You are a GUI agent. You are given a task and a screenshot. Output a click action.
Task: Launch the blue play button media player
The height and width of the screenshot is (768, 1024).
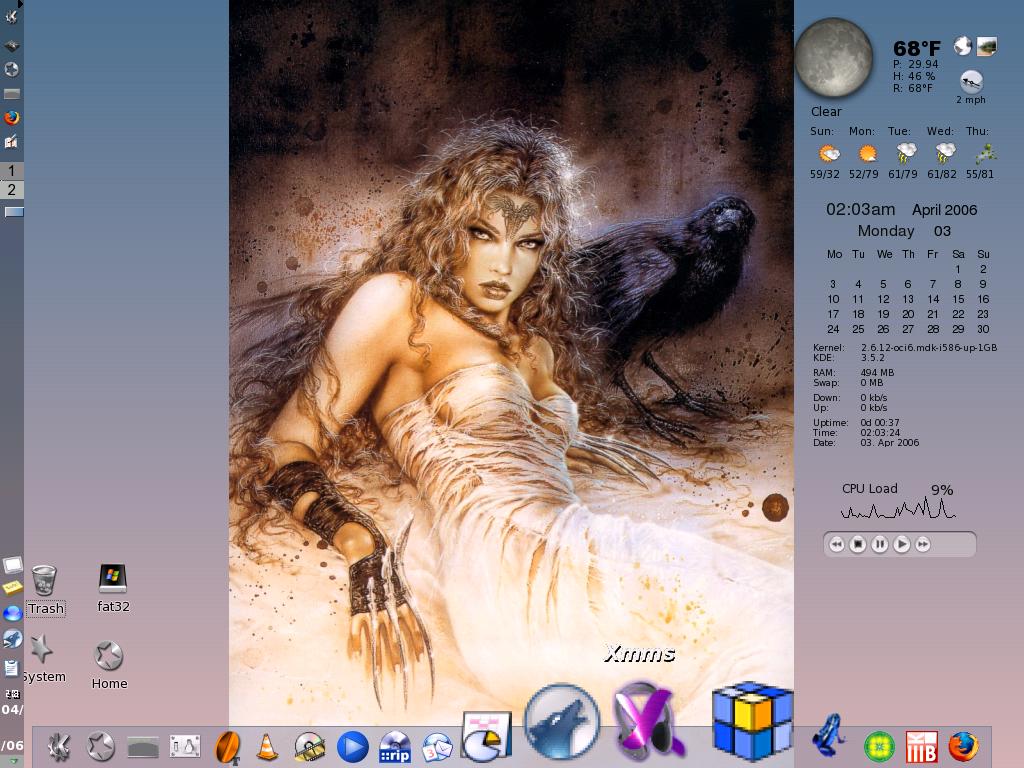353,746
